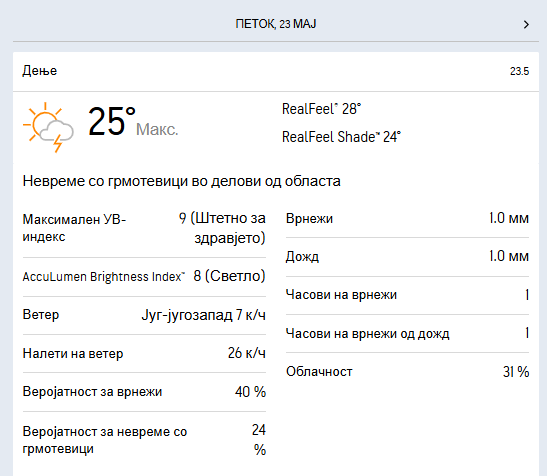Click the thunderstorm sun cloud weather icon
This screenshot has height=476, width=547.
click(x=48, y=127)
